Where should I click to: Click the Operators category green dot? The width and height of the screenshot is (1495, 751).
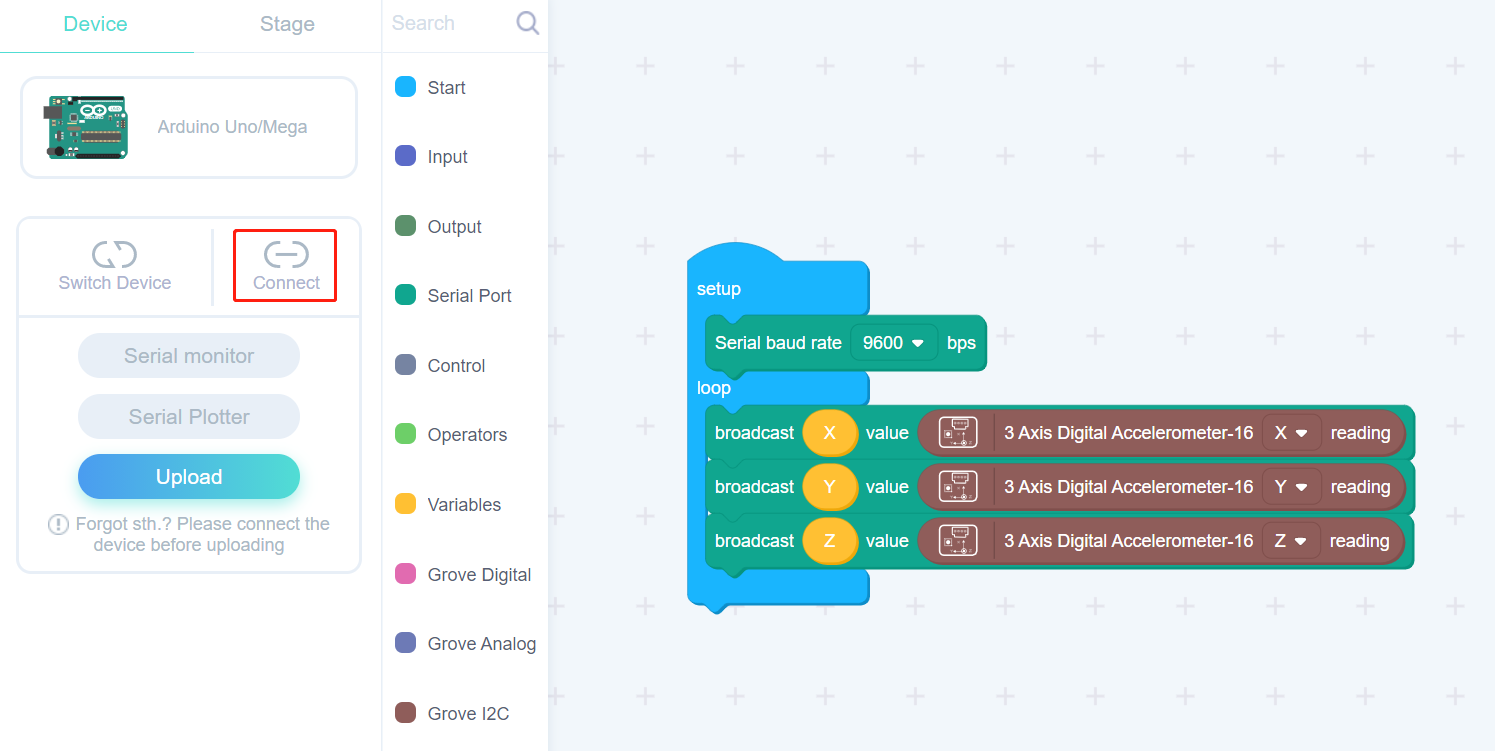coord(405,434)
